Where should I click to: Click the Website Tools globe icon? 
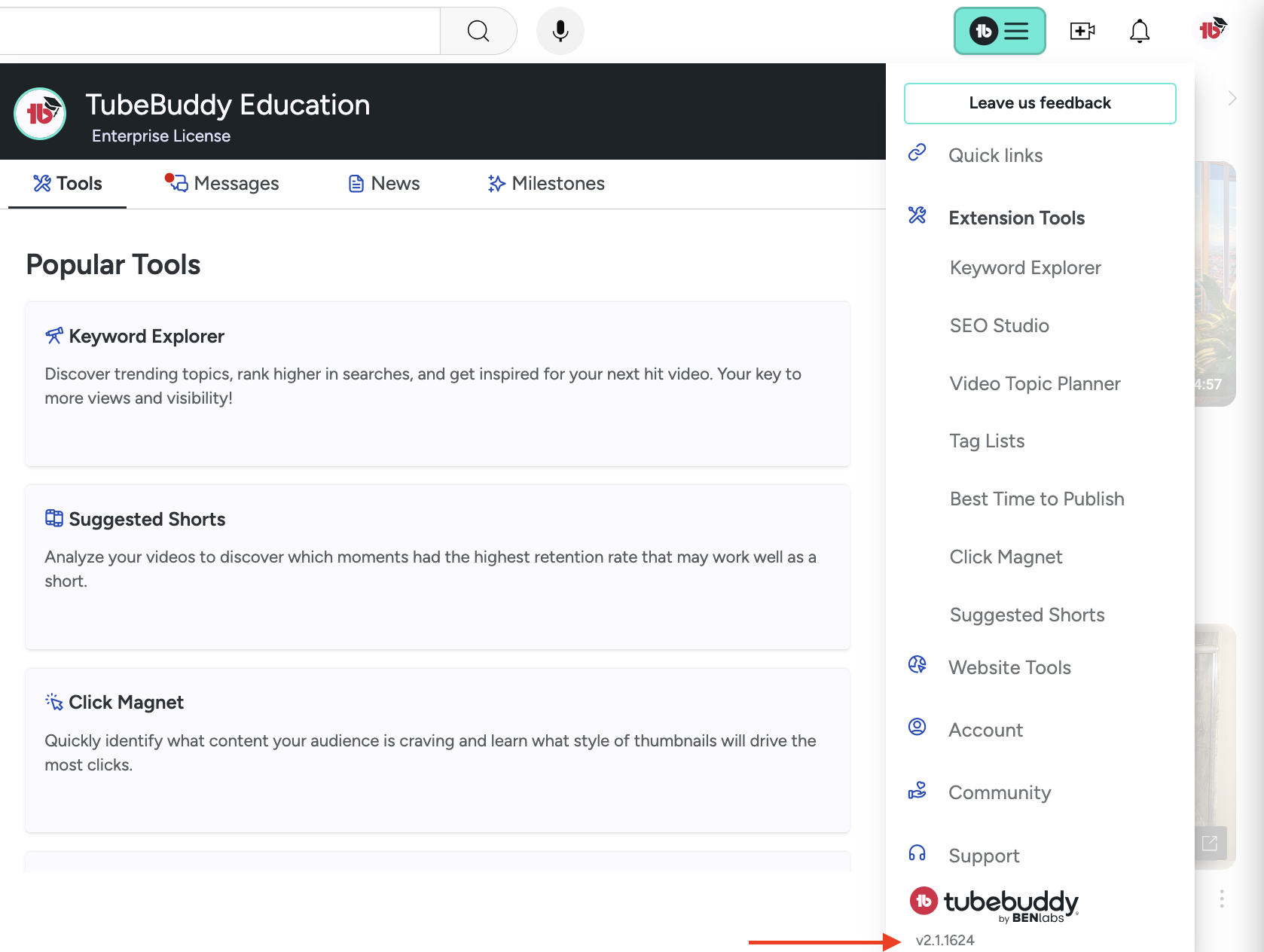(917, 664)
